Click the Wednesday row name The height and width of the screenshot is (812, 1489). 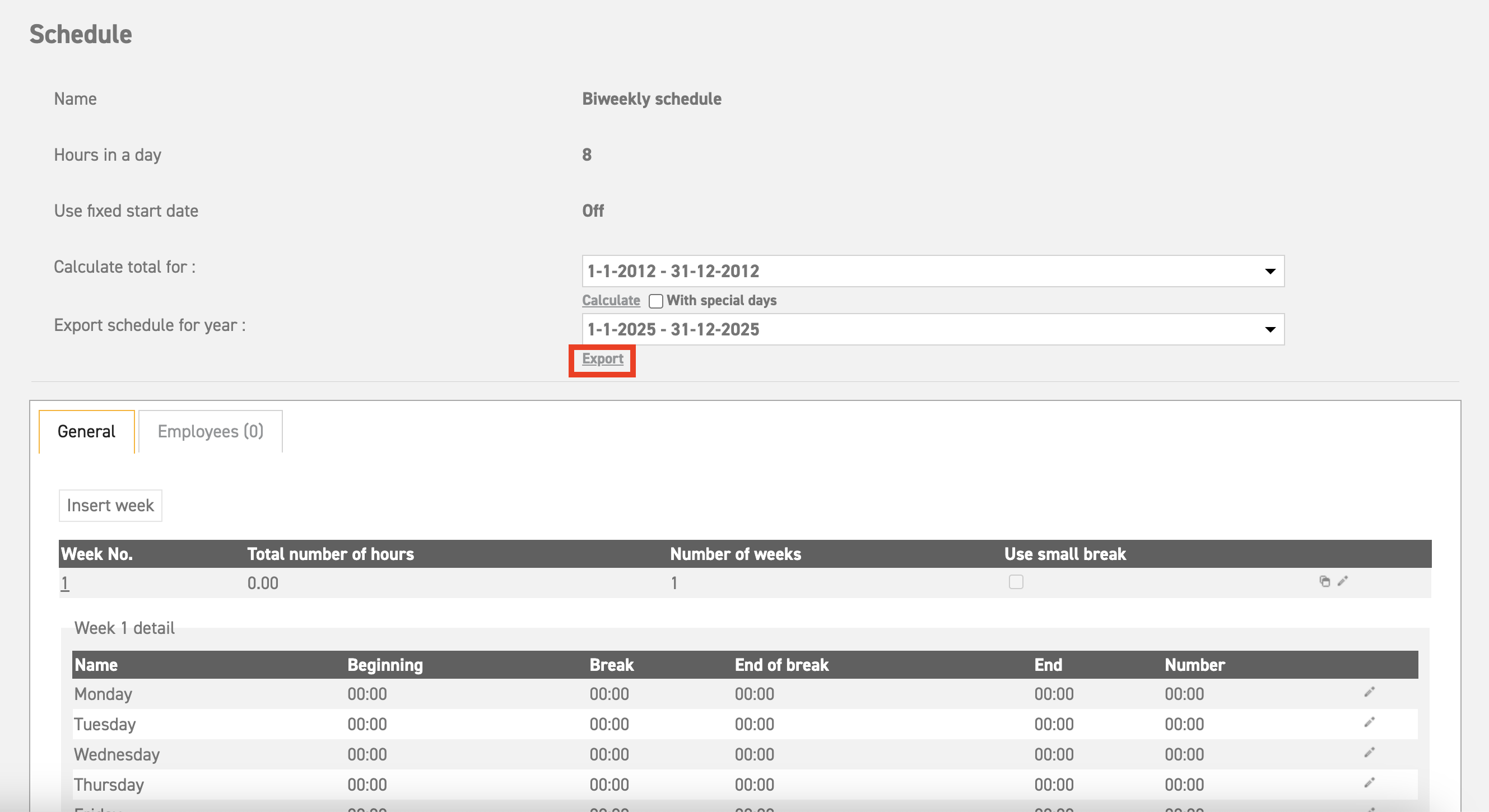point(117,754)
